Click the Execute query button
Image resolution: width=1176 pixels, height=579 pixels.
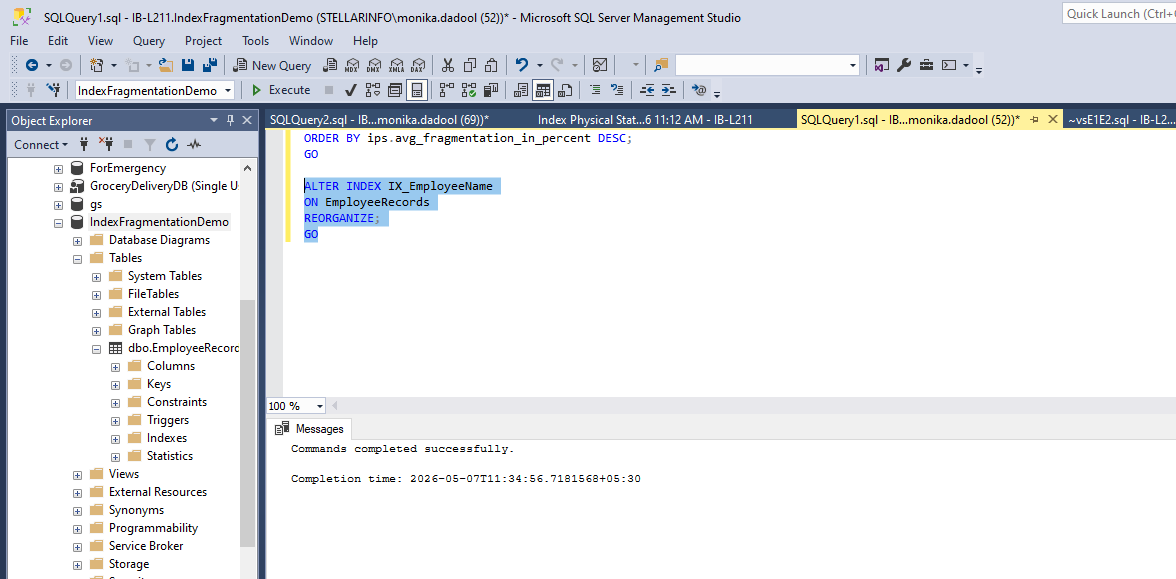point(280,90)
